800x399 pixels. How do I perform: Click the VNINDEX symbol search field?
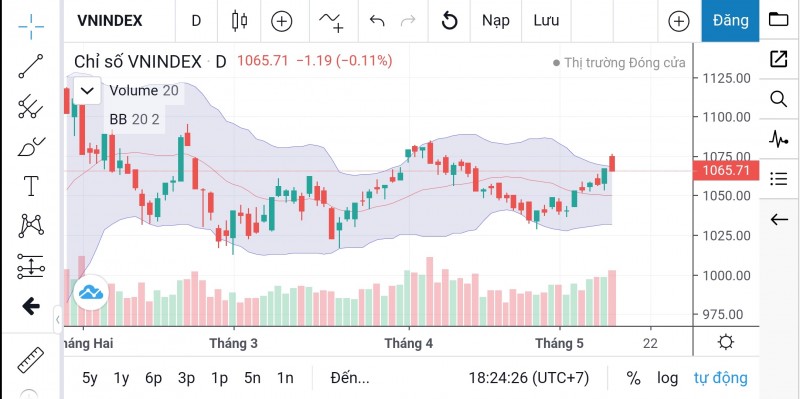110,21
